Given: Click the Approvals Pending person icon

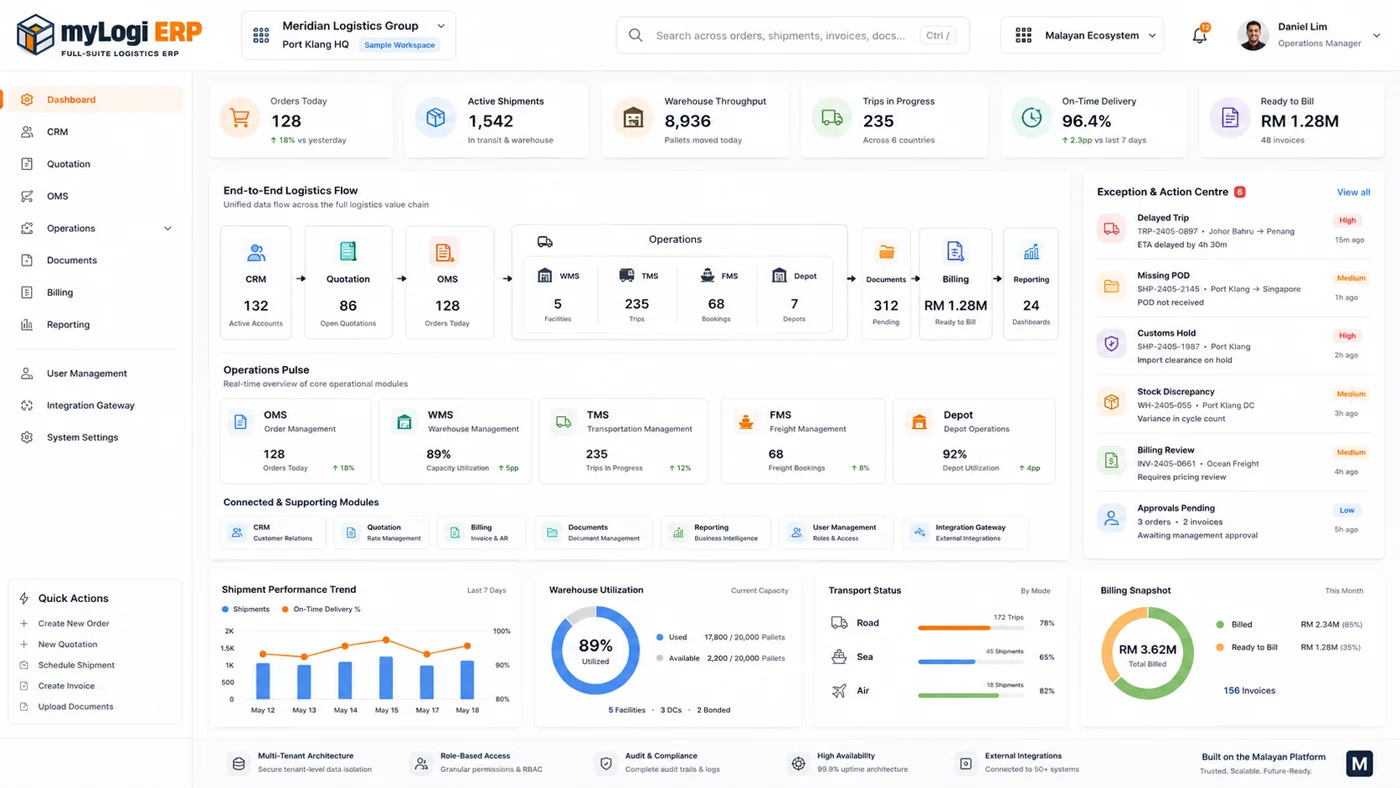Looking at the screenshot, I should (x=1111, y=518).
